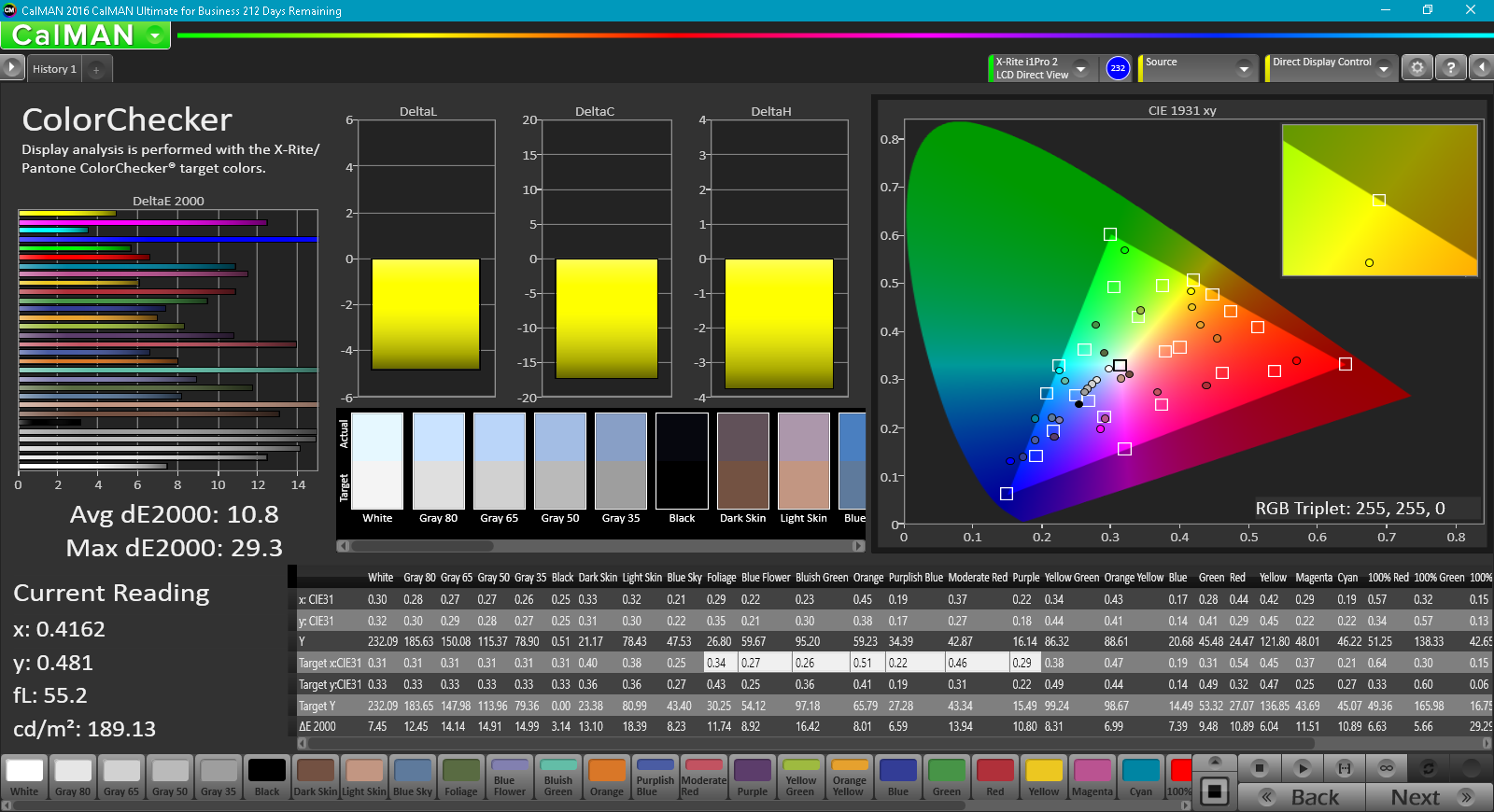Click the read series bracket icon
Image resolution: width=1494 pixels, height=812 pixels.
(1345, 768)
